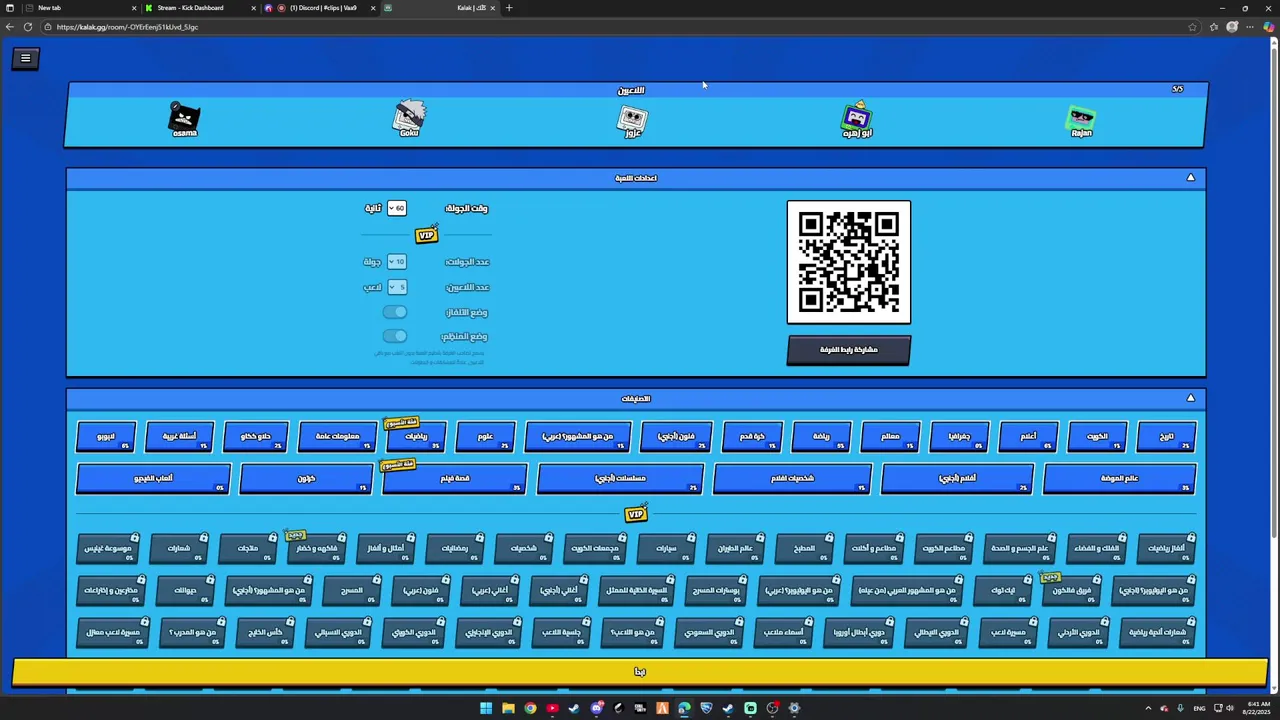
Task: Select the أفلام (أجنبي) category button
Action: click(x=957, y=479)
